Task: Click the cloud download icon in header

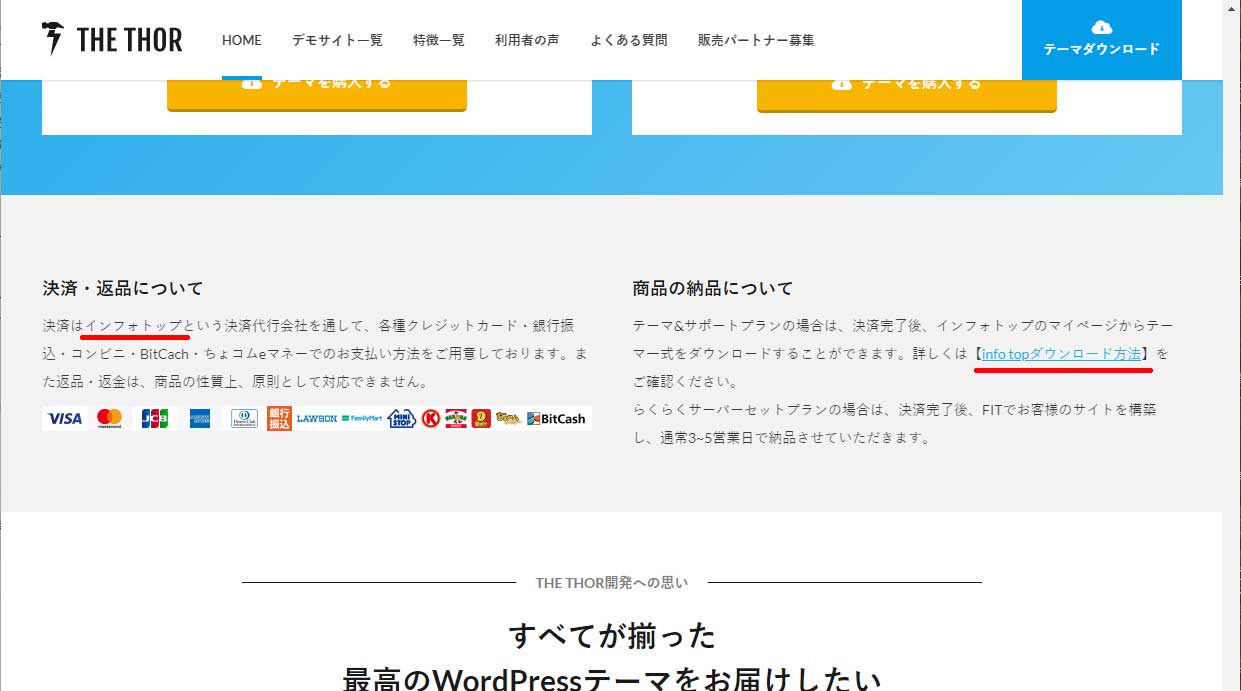Action: coord(1102,26)
